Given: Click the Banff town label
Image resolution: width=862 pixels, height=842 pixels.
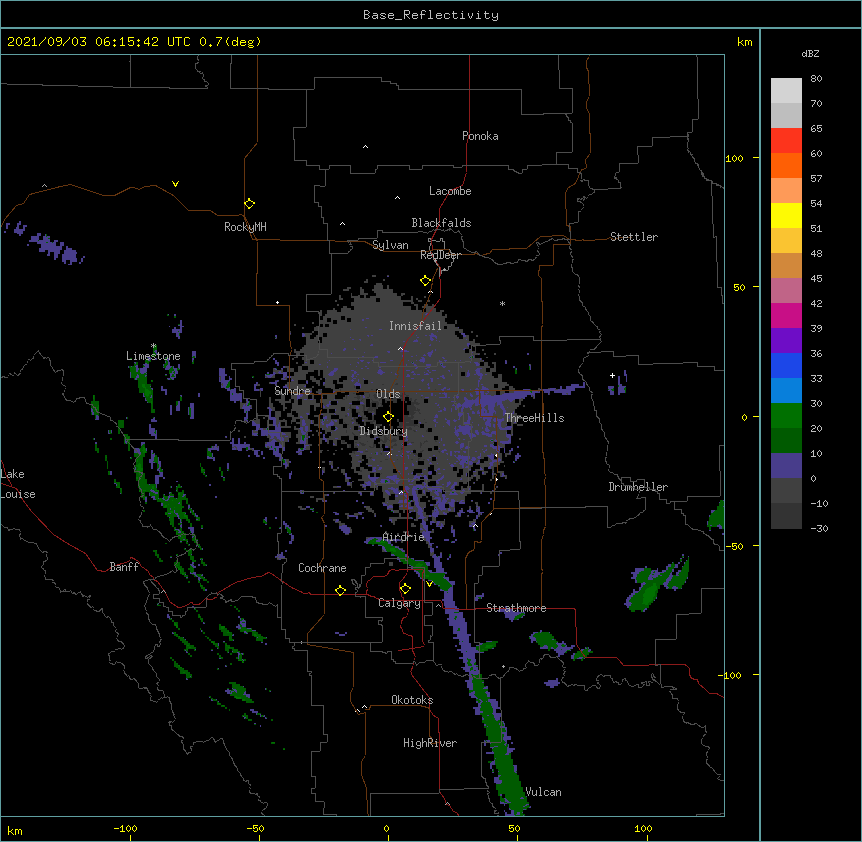Looking at the screenshot, I should coord(124,567).
